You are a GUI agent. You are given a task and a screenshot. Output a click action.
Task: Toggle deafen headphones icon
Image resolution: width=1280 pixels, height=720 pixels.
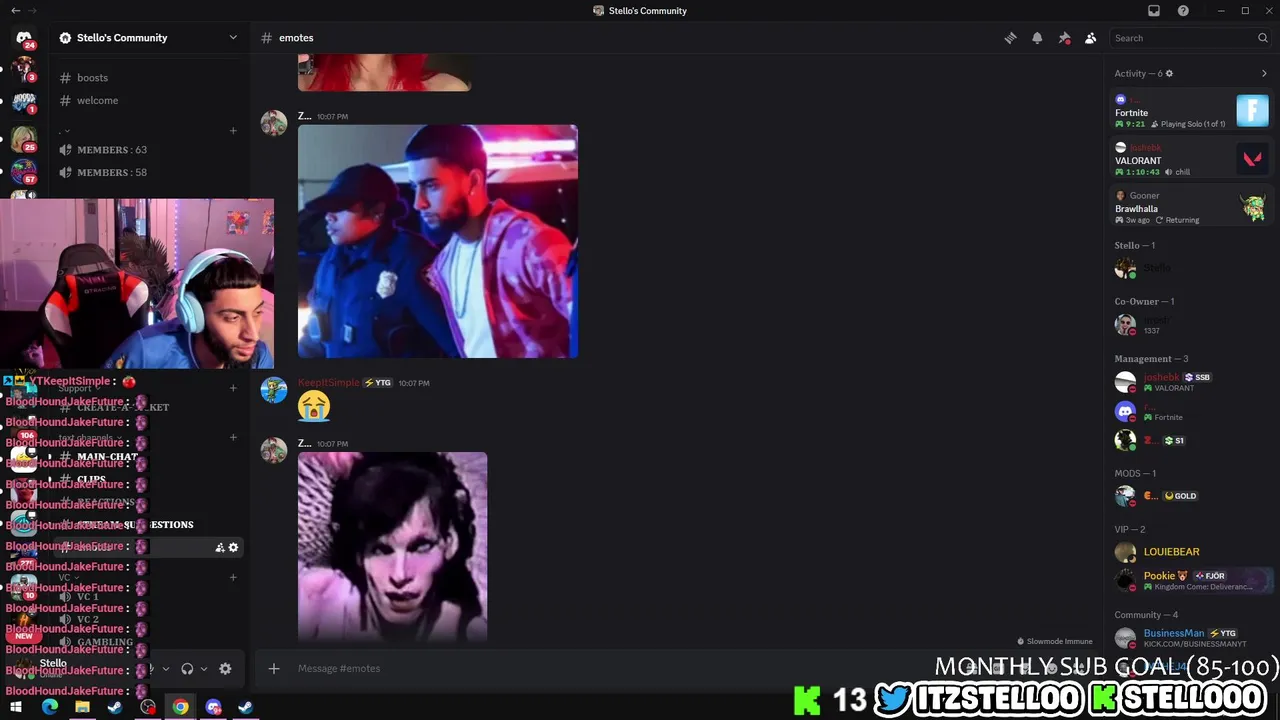point(187,669)
